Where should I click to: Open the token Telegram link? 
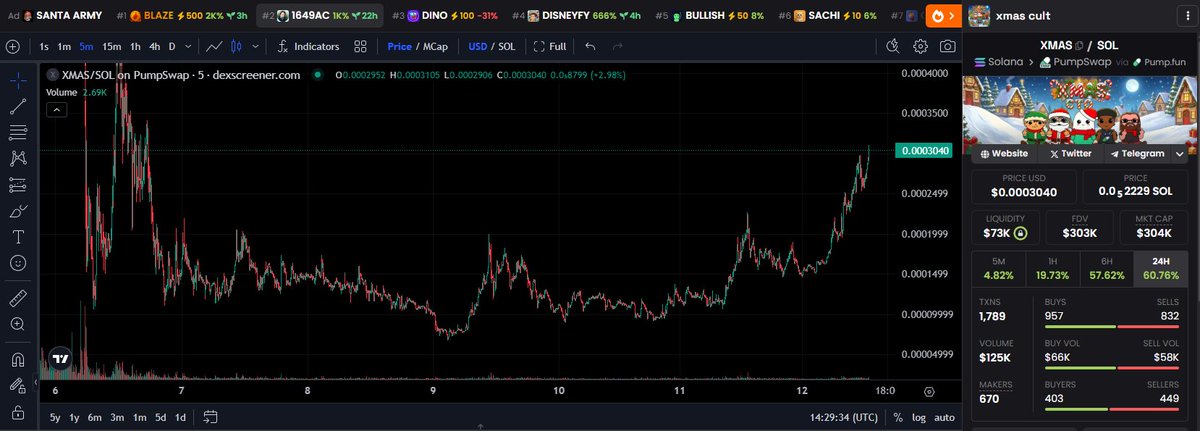(x=1138, y=153)
